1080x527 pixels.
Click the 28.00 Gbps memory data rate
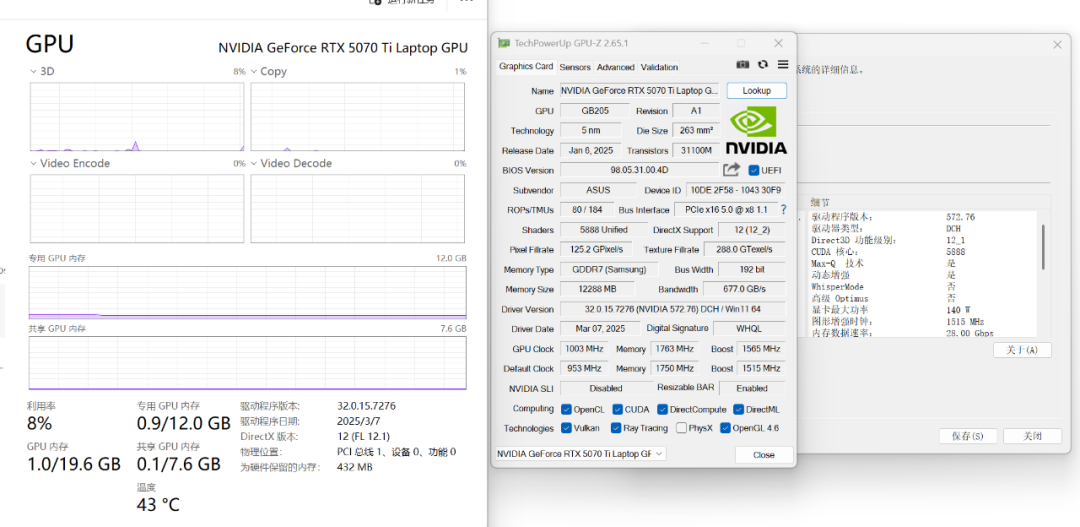[970, 333]
